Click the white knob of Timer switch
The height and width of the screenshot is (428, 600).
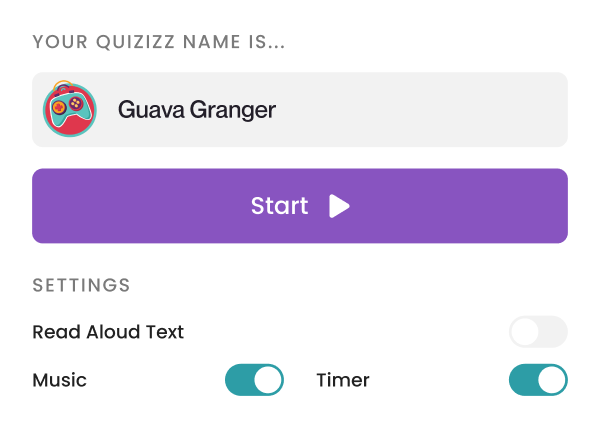coord(551,380)
